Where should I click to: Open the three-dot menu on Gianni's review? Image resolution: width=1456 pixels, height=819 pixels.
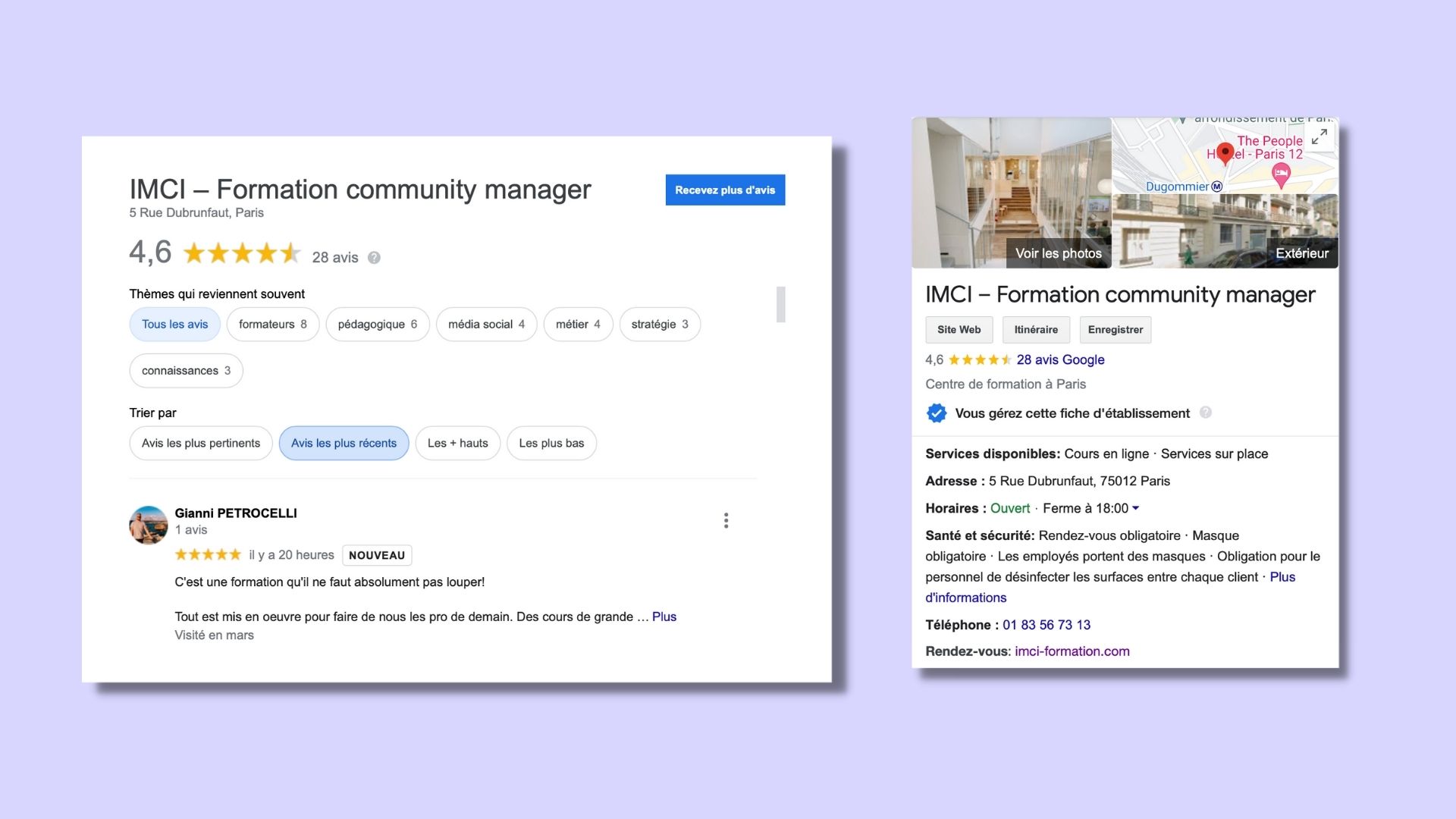tap(726, 520)
